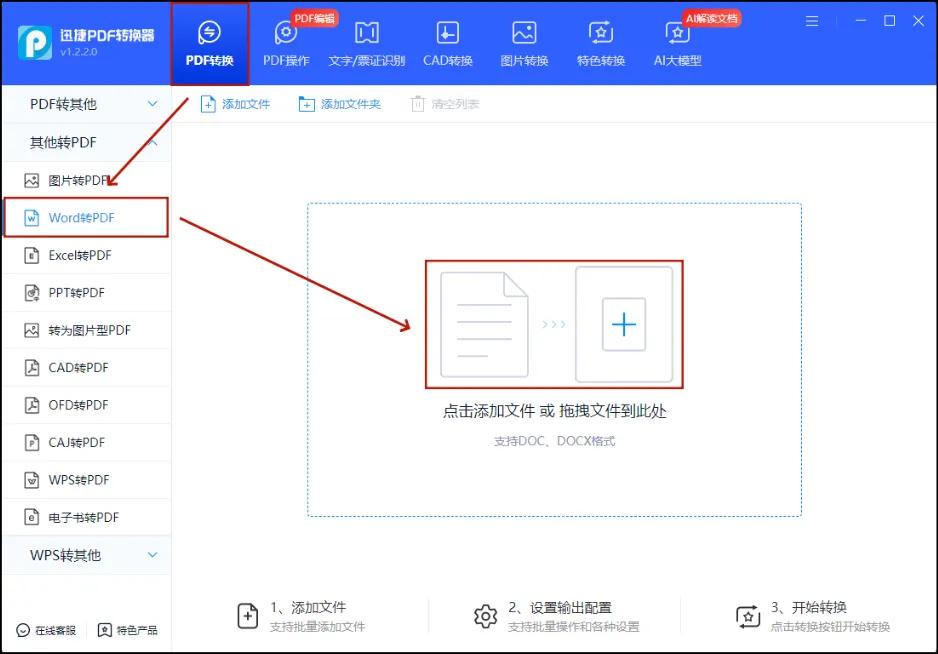Click 点击转换按钮开始转换 description text
938x654 pixels.
click(830, 626)
